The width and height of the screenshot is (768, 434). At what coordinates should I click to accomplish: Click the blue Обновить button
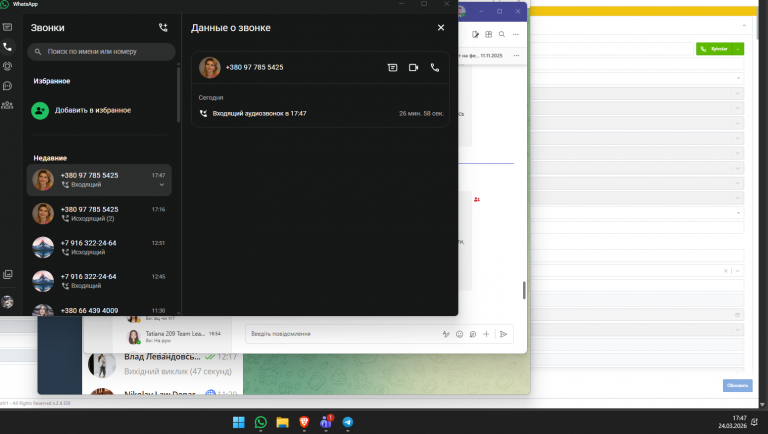pos(737,386)
